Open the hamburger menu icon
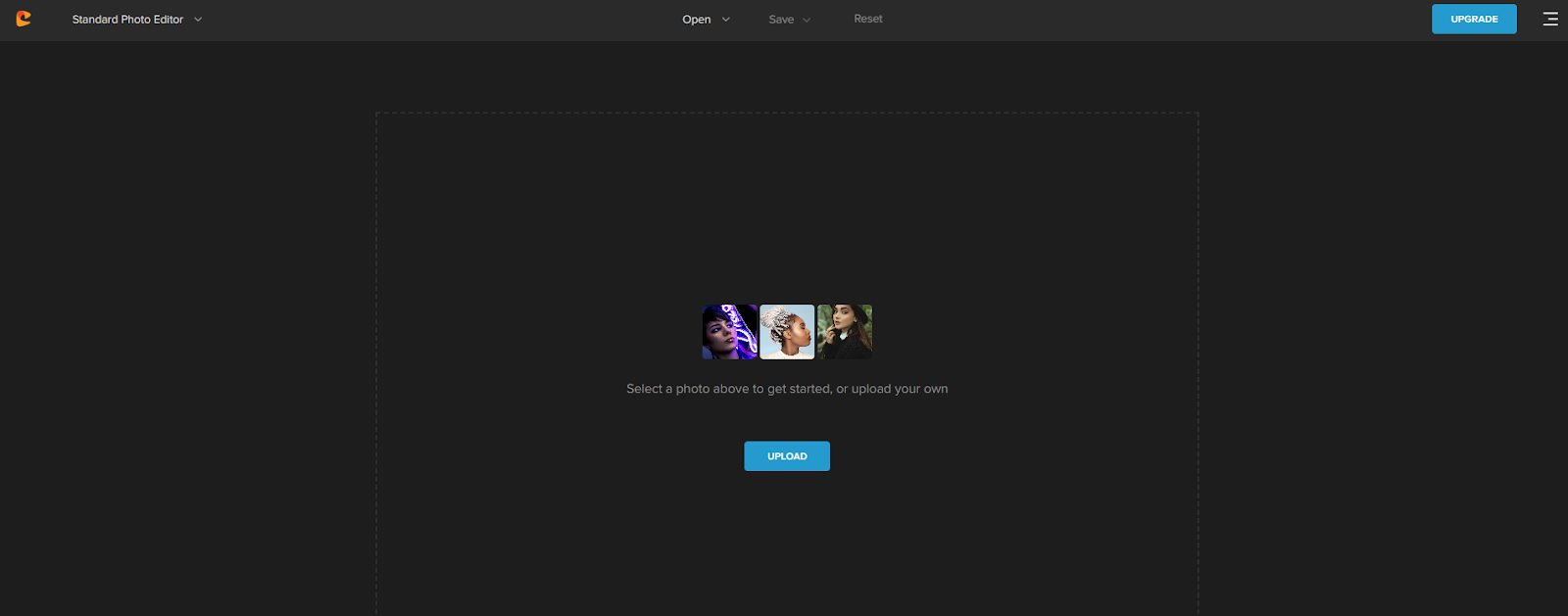The image size is (1568, 616). pos(1549,19)
